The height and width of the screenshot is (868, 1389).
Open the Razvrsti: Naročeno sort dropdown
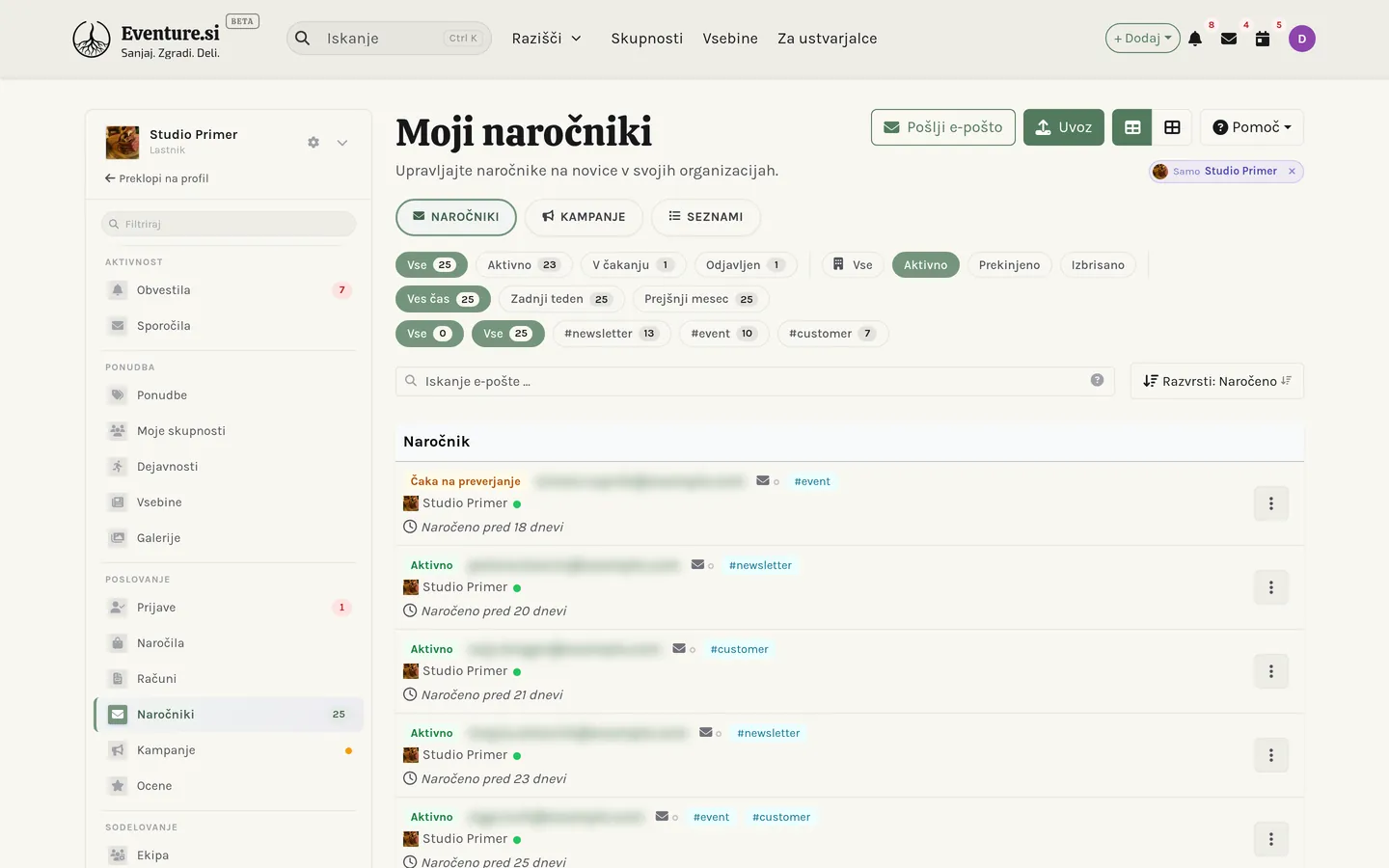pos(1216,381)
